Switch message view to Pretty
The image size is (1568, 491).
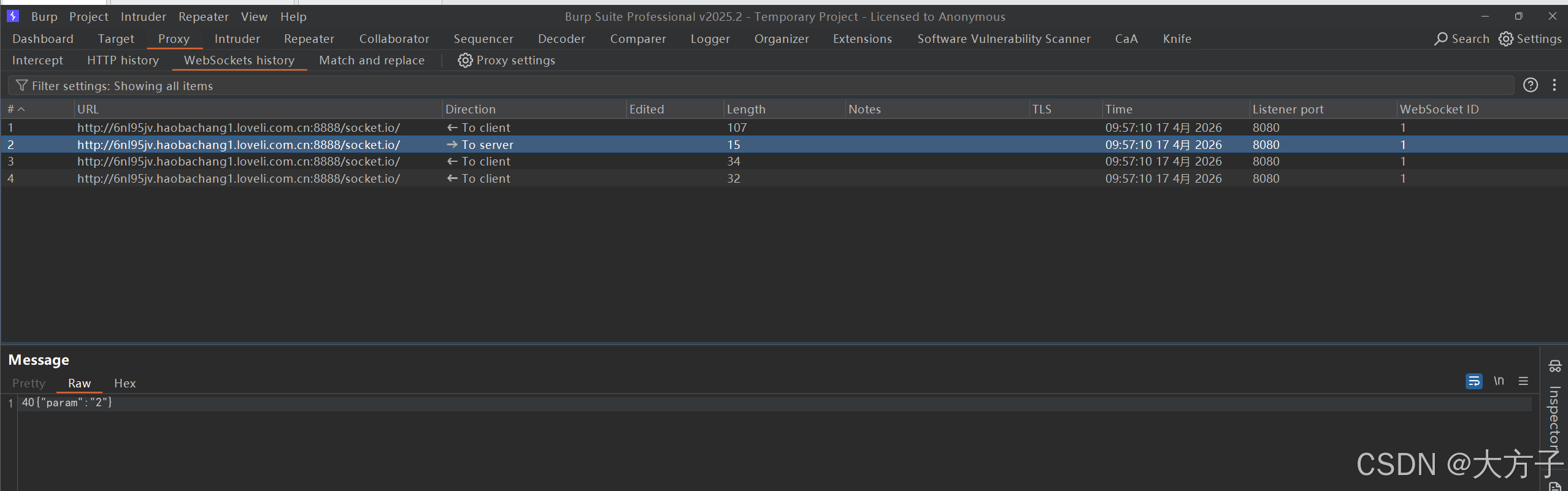click(29, 383)
